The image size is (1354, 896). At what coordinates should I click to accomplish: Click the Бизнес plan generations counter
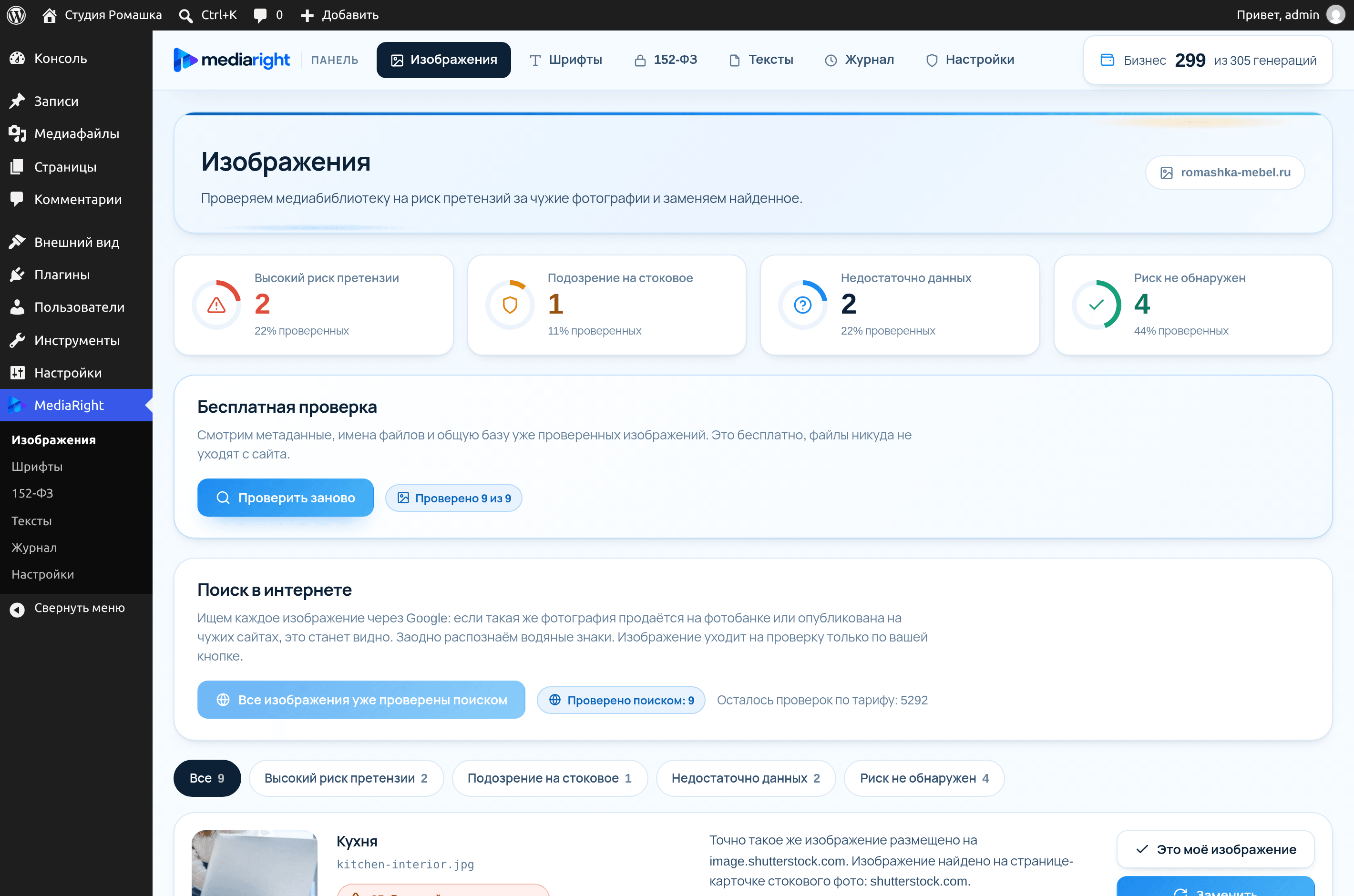pos(1208,60)
